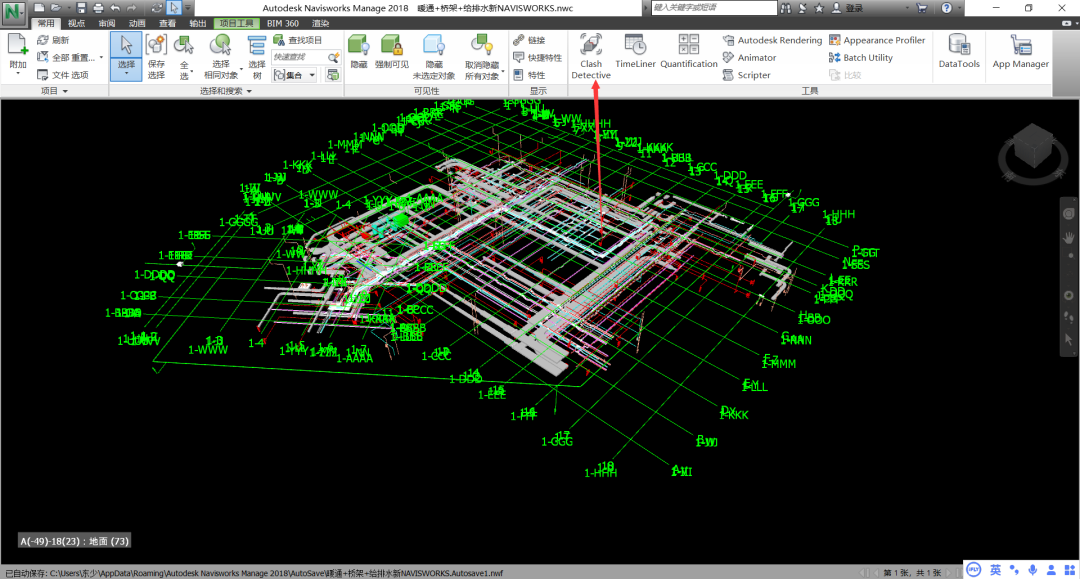
Task: Launch the TimeLiner tool
Action: [x=635, y=52]
